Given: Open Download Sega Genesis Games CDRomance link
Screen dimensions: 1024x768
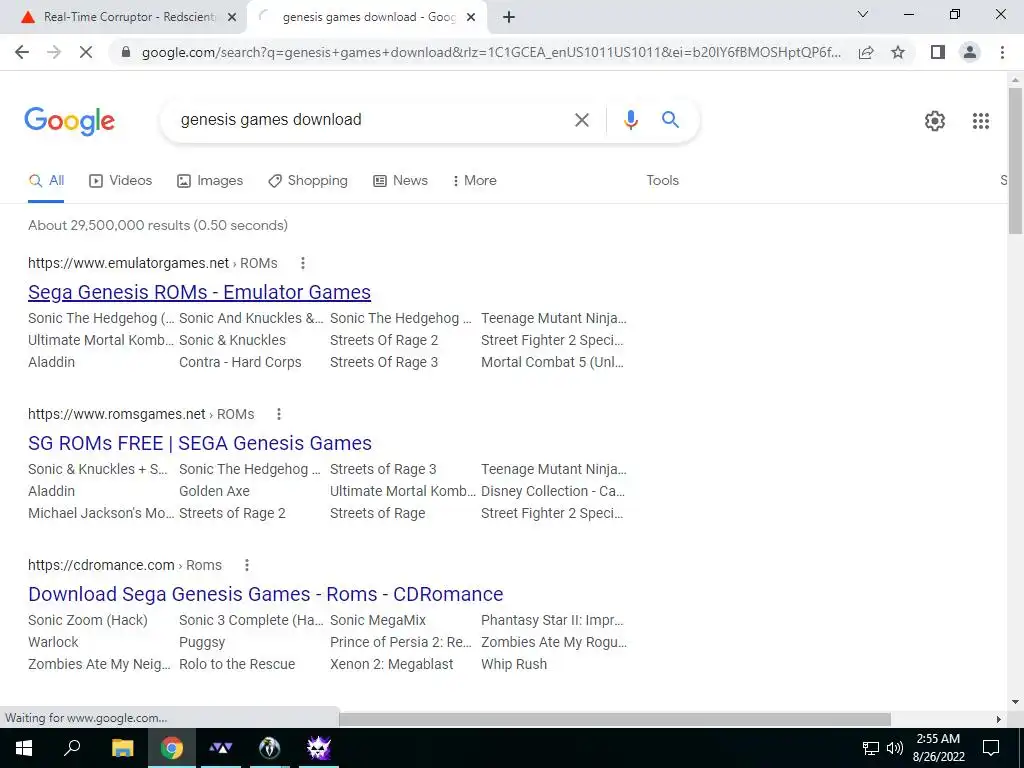Looking at the screenshot, I should click(x=266, y=594).
